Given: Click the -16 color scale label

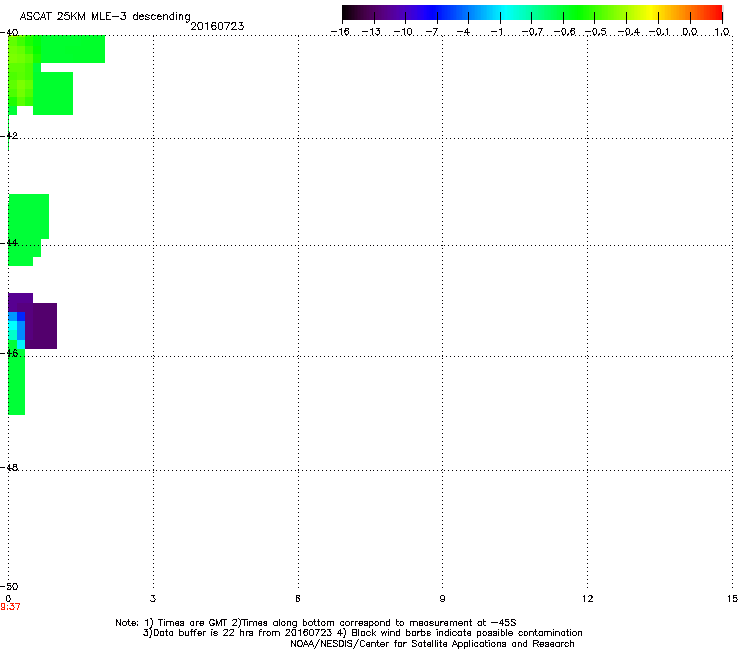Looking at the screenshot, I should 340,32.
